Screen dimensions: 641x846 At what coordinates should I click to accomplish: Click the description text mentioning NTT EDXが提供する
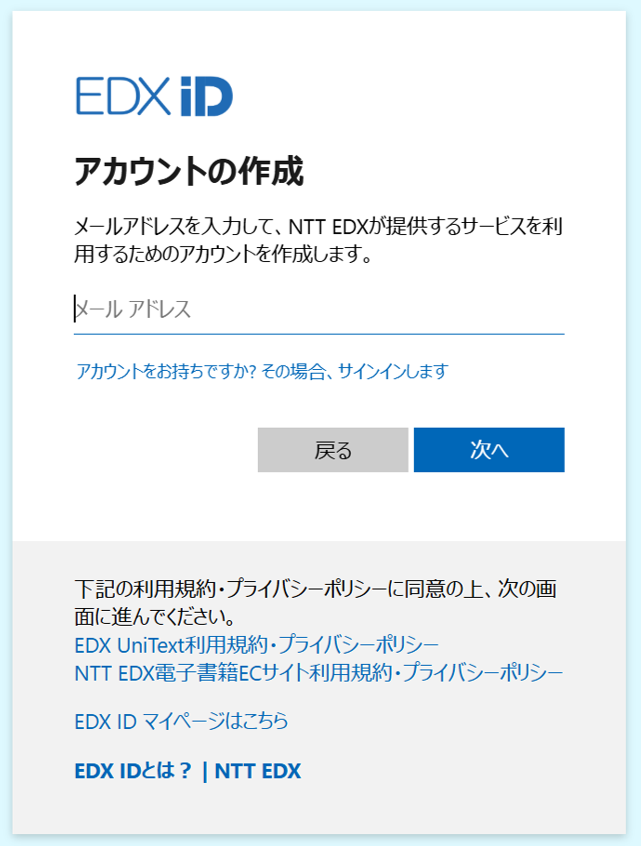[319, 240]
